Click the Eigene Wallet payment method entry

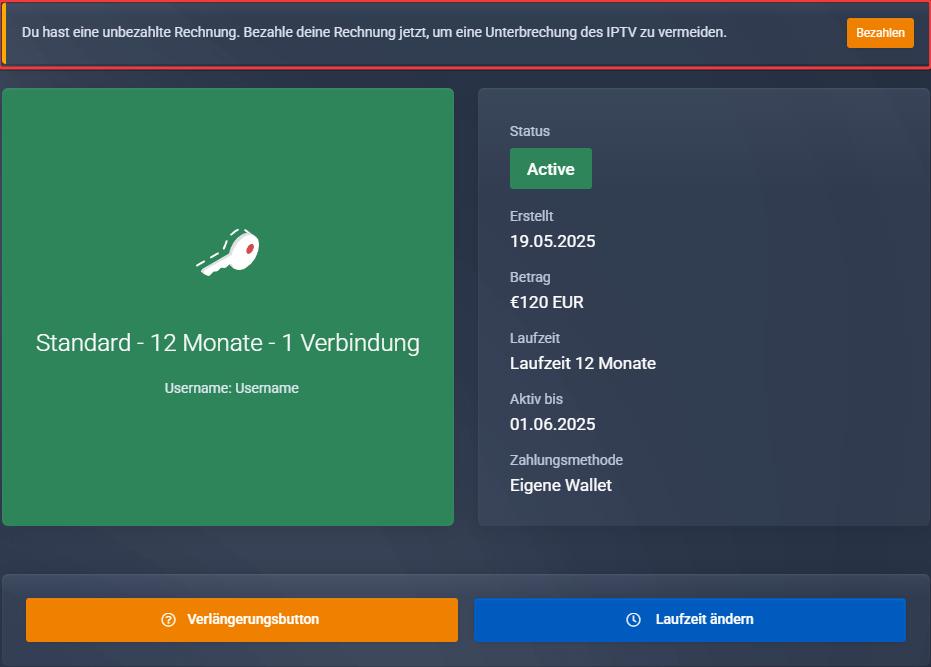(560, 484)
